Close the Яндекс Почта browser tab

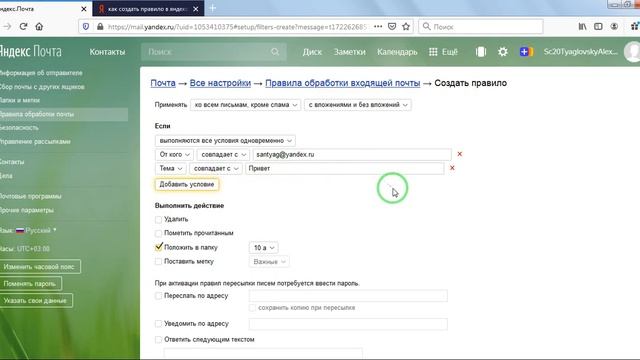[84, 9]
